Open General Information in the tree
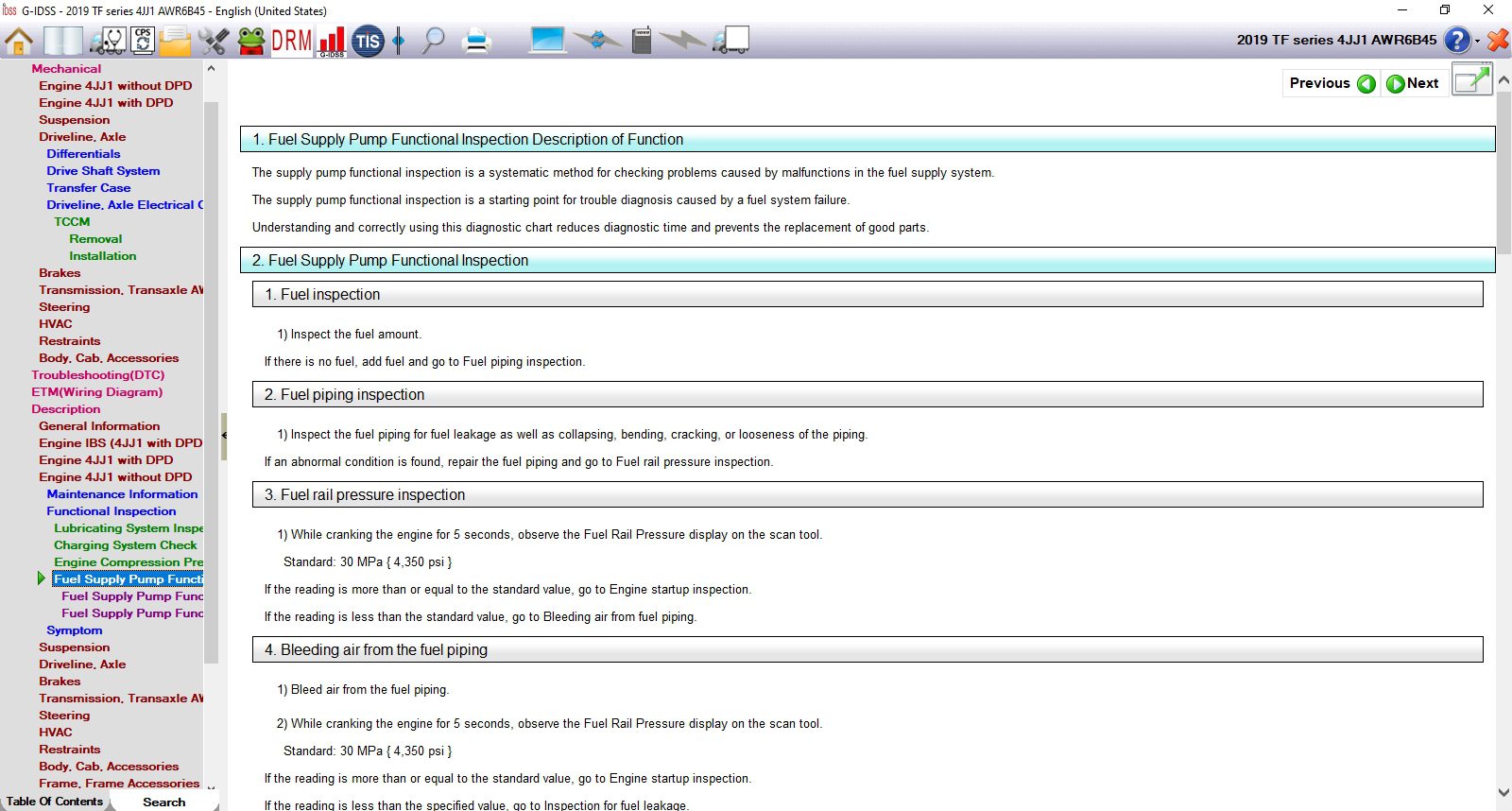1512x811 pixels. [99, 426]
